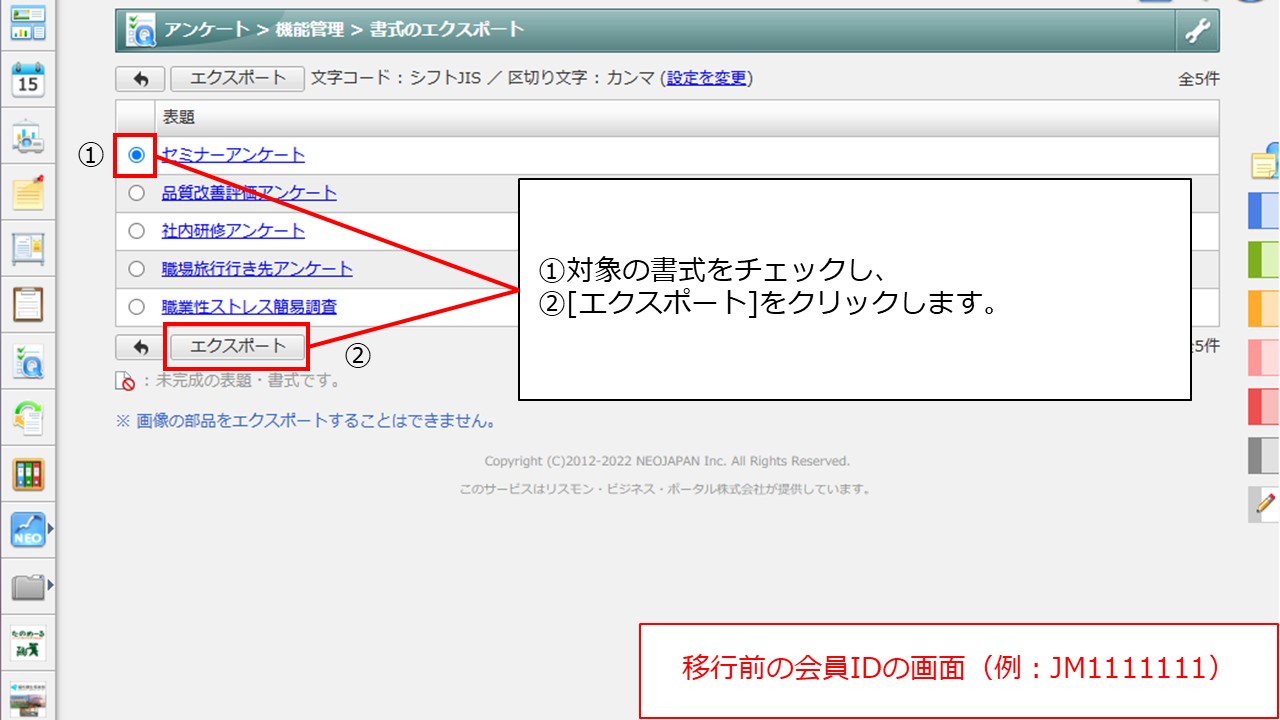
Task: Open the 職場旅行行き先アンケート link
Action: pyautogui.click(x=257, y=269)
